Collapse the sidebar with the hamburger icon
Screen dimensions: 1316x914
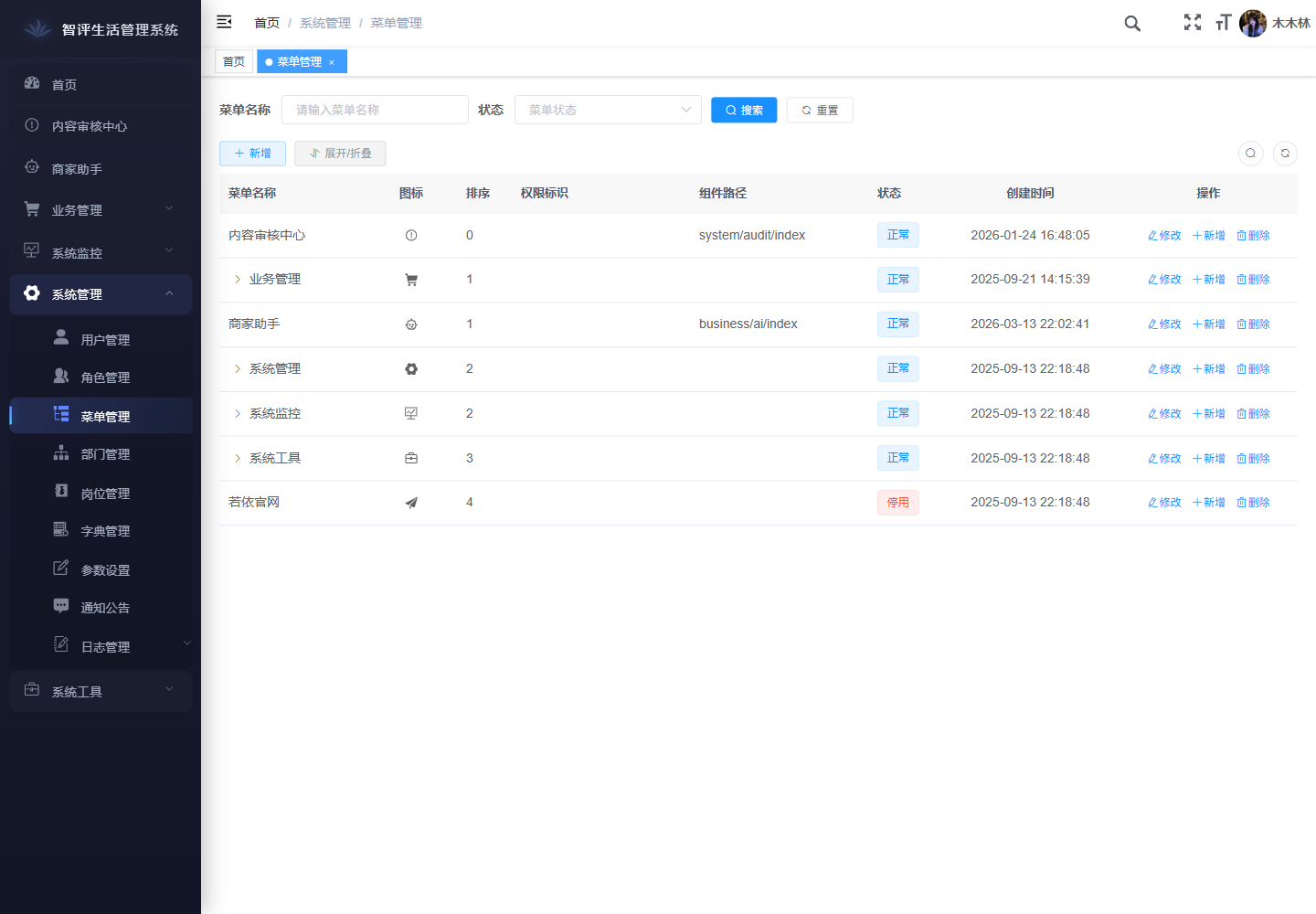point(224,22)
